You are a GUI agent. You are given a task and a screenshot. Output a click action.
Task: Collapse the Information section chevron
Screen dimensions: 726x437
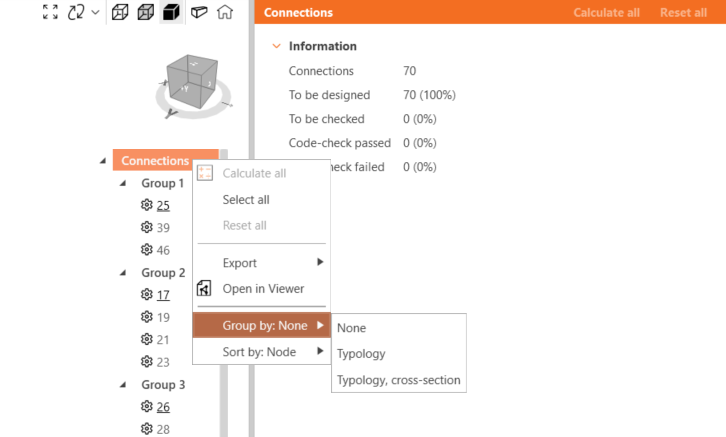point(276,46)
